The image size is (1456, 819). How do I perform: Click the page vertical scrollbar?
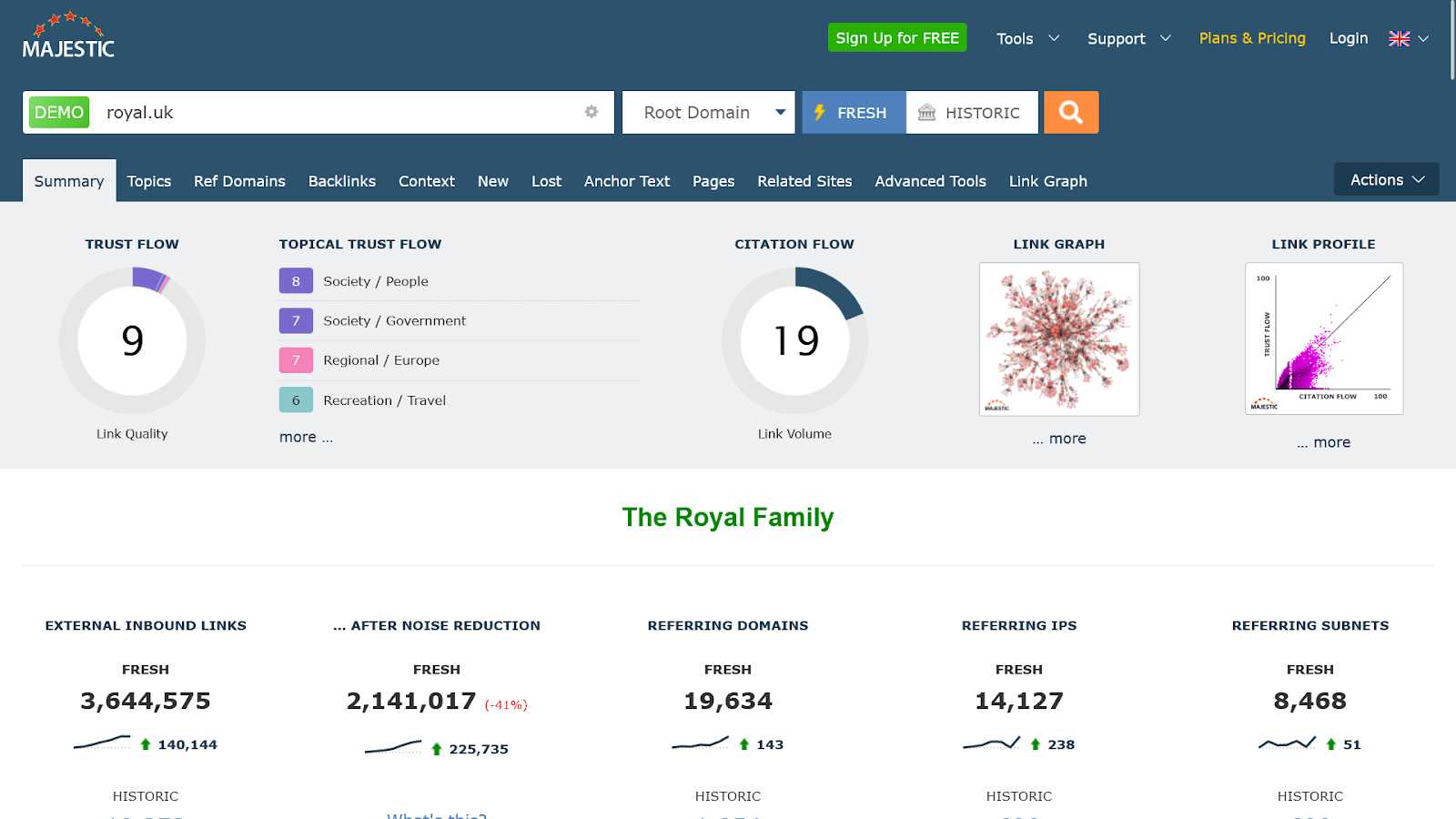pos(1451,41)
